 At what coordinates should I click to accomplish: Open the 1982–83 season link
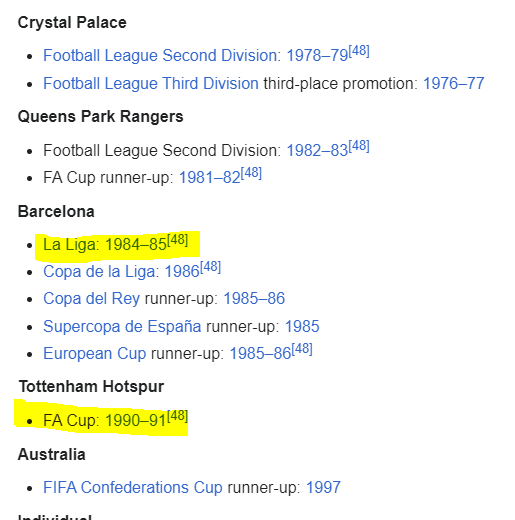(317, 151)
